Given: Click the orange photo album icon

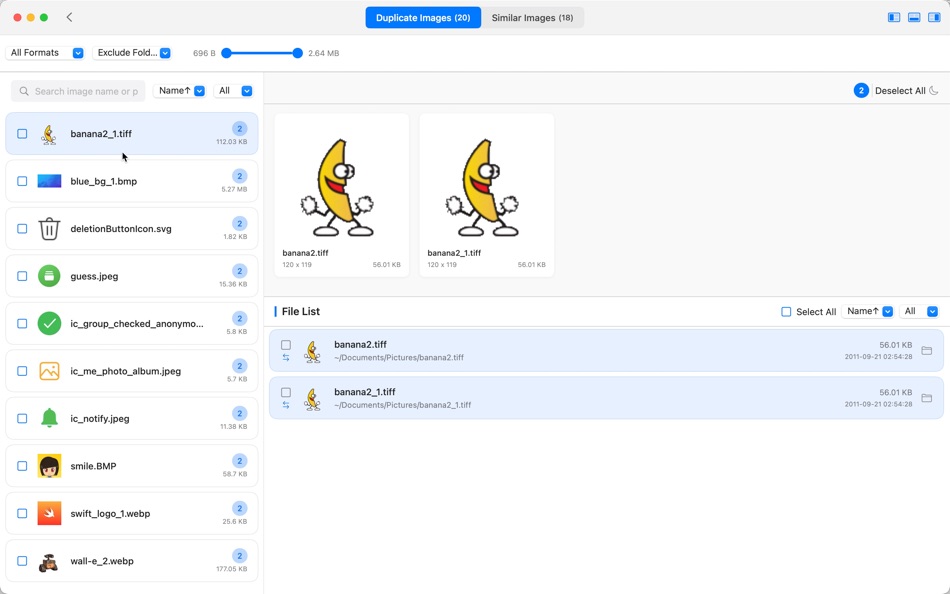Looking at the screenshot, I should coord(49,371).
